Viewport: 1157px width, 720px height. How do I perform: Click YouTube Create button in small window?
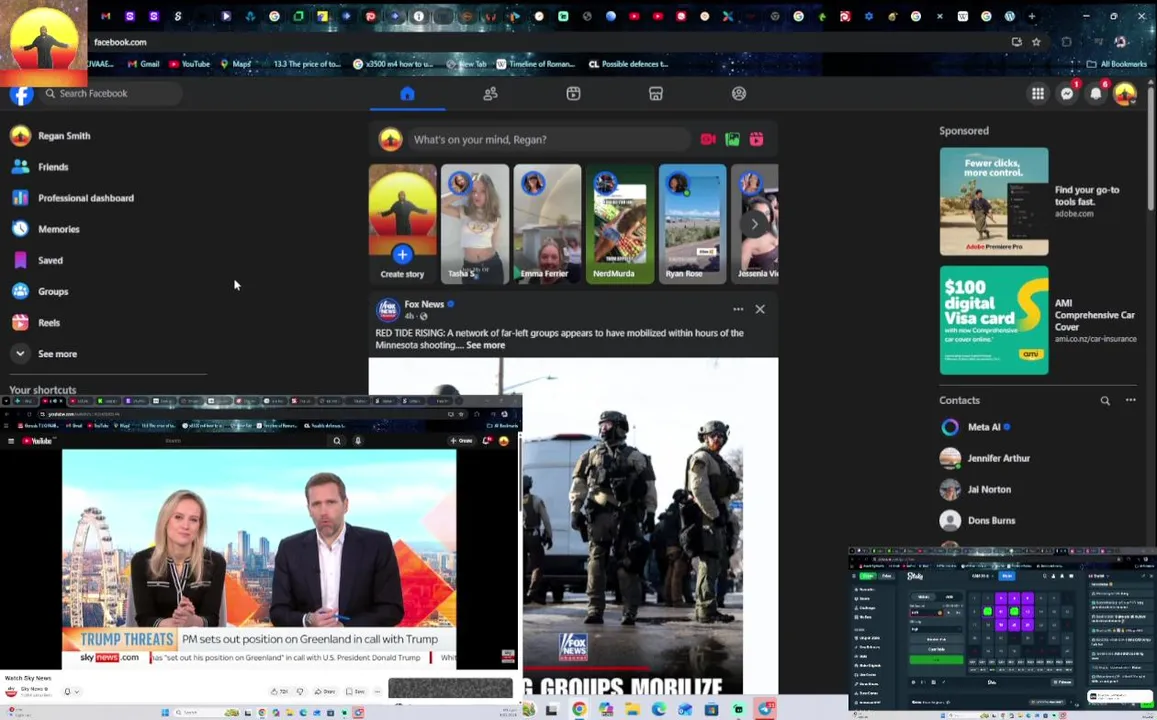click(x=461, y=441)
